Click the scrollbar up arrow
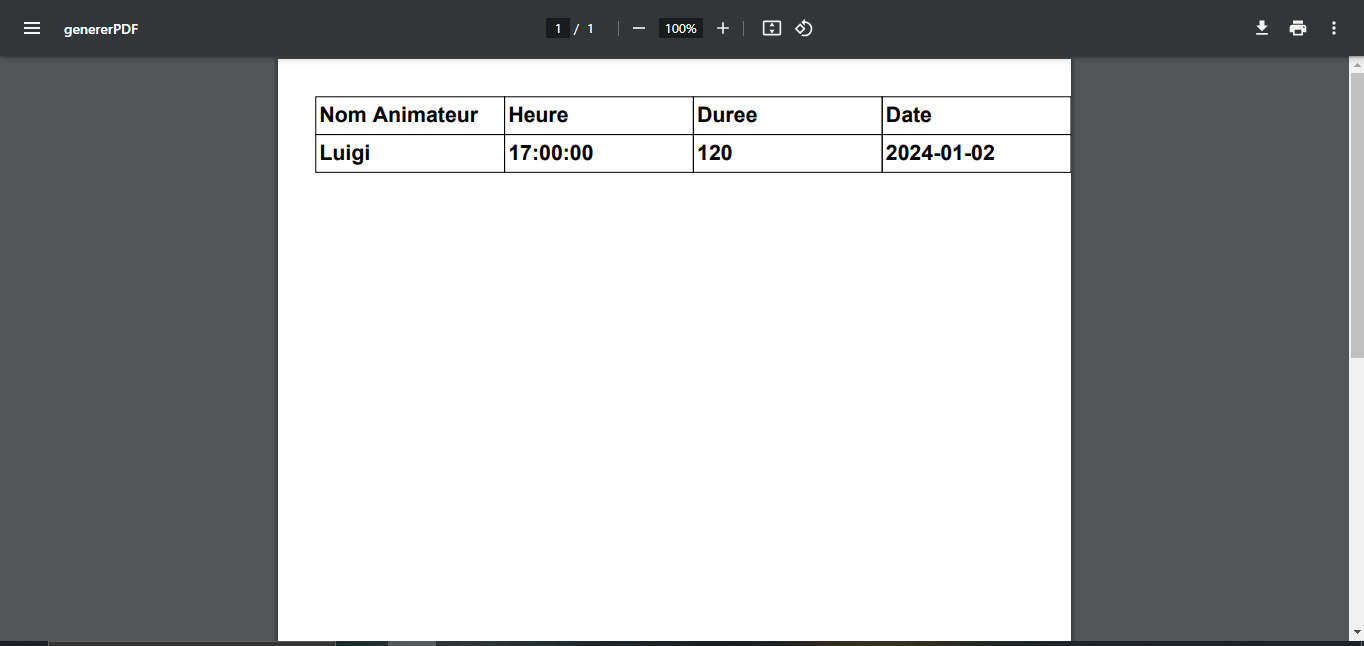The image size is (1364, 646). (1357, 65)
